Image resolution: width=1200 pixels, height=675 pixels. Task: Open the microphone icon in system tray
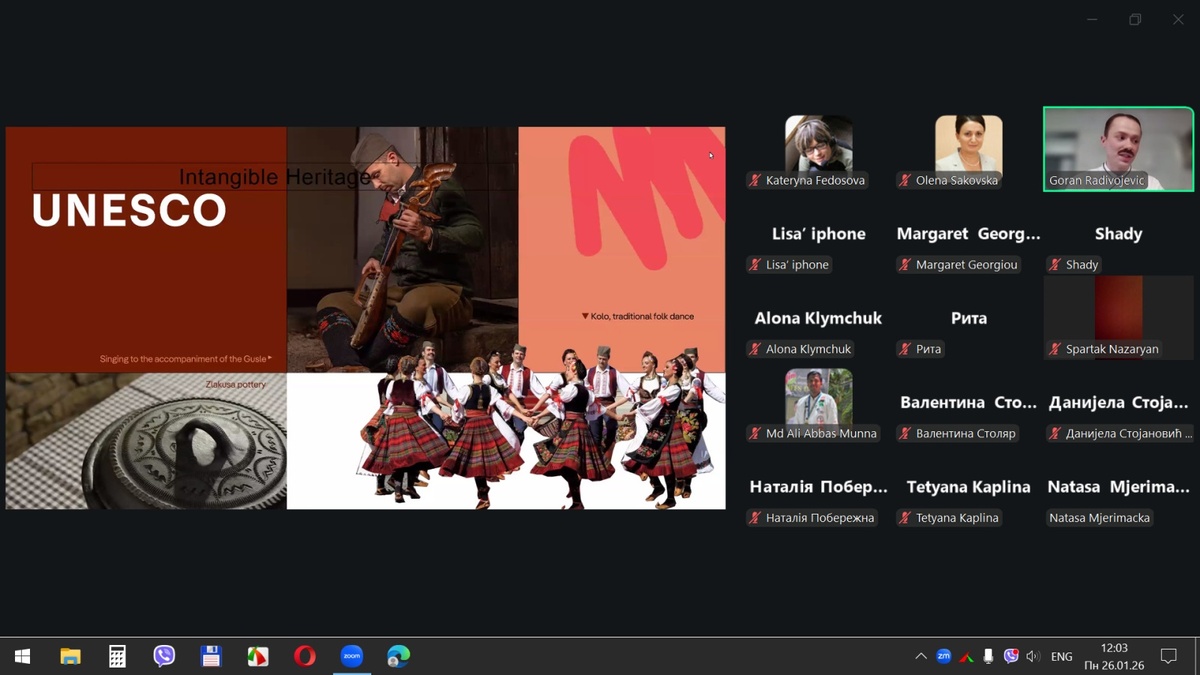(988, 656)
